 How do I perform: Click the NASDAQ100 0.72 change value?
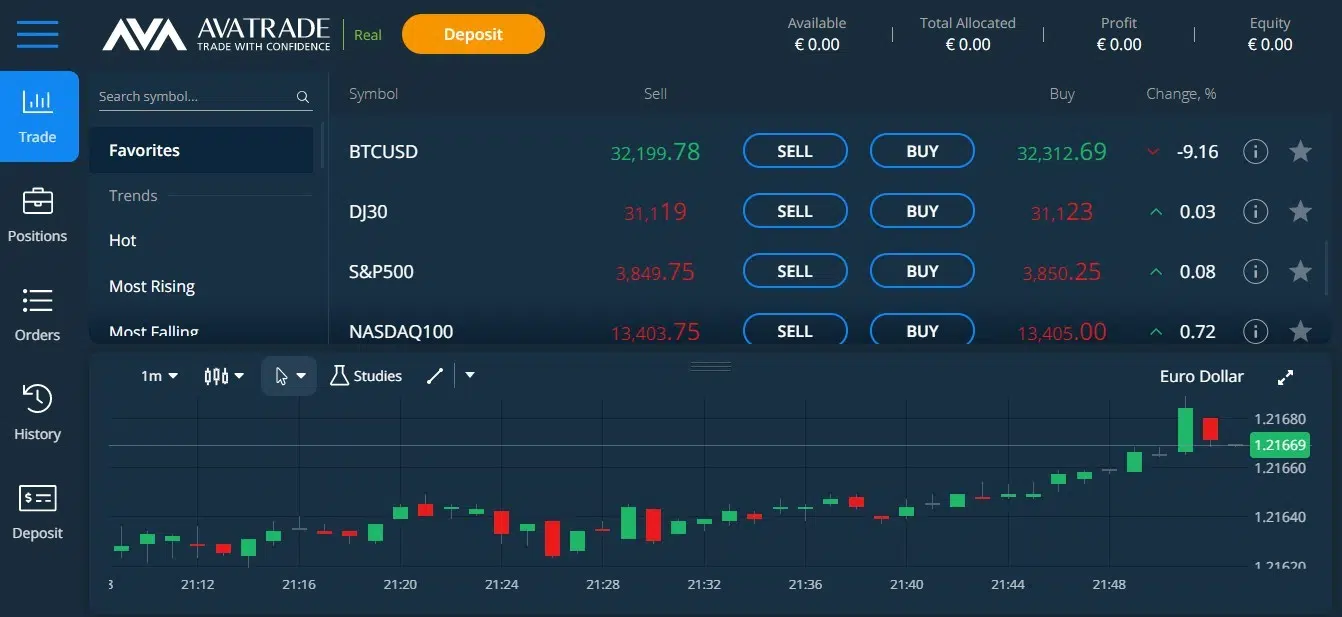point(1198,332)
